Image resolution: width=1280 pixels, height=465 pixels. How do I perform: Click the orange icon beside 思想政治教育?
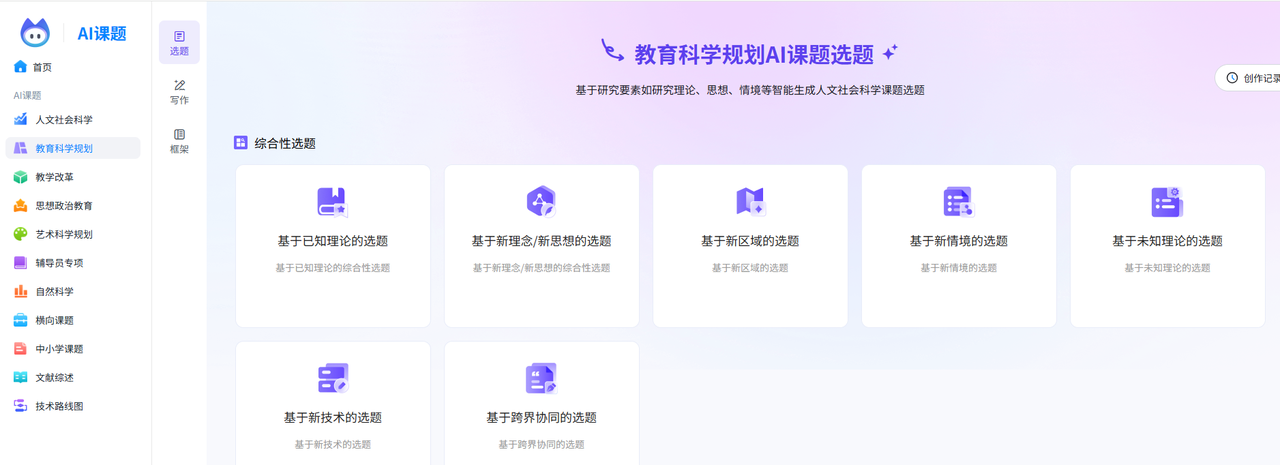coord(20,205)
